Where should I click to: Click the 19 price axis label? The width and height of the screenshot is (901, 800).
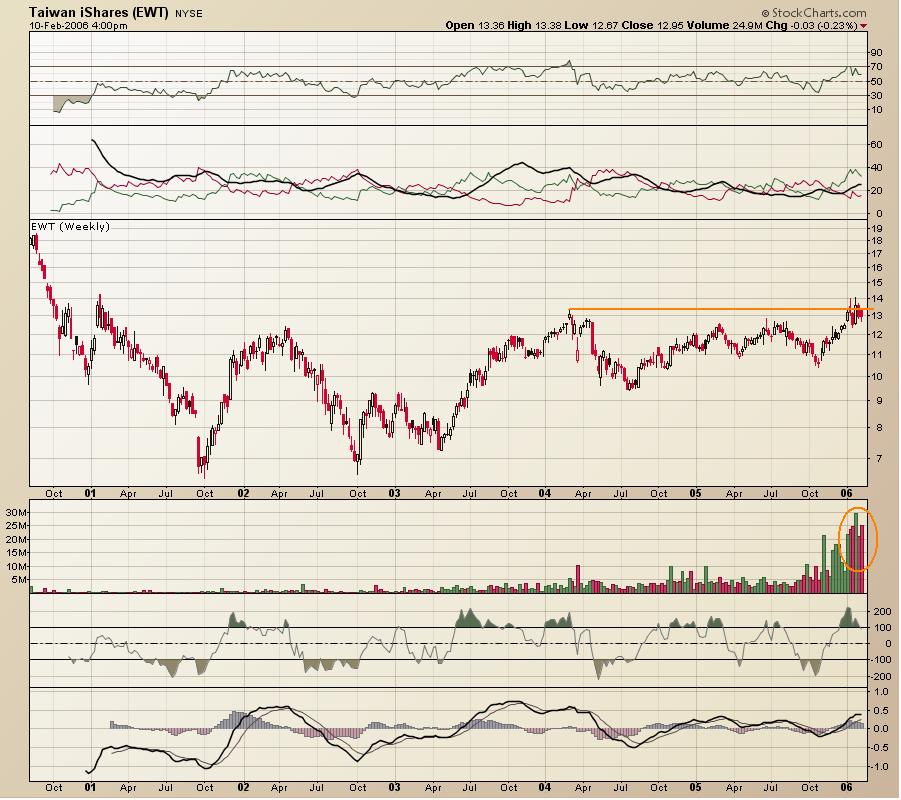click(876, 229)
